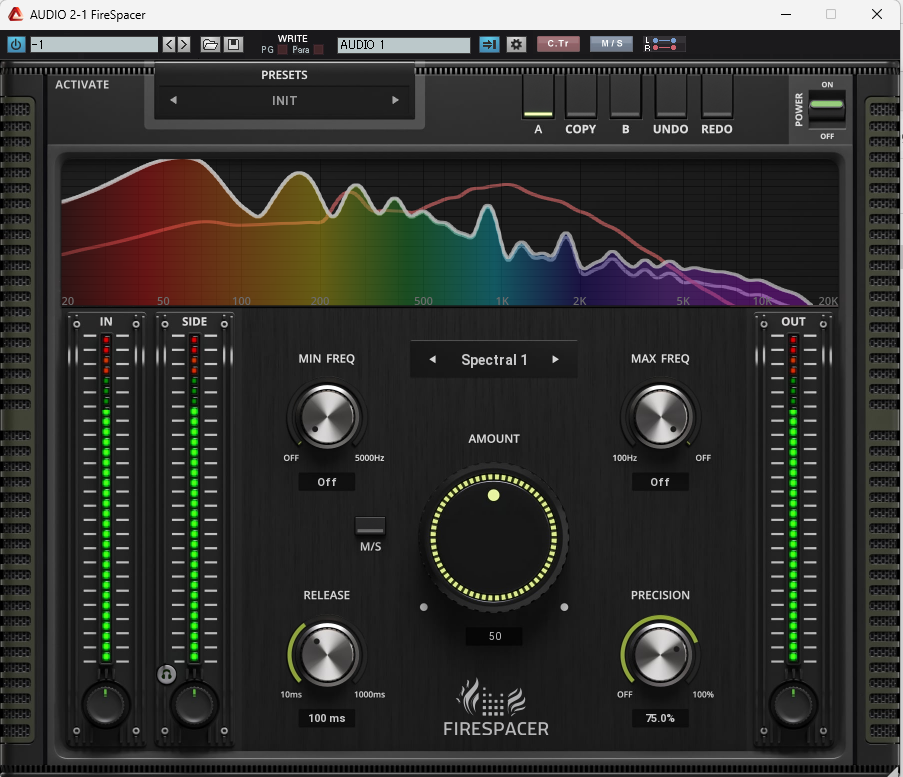
Task: Click the 1000ms label under RELEASE
Action: click(x=369, y=695)
